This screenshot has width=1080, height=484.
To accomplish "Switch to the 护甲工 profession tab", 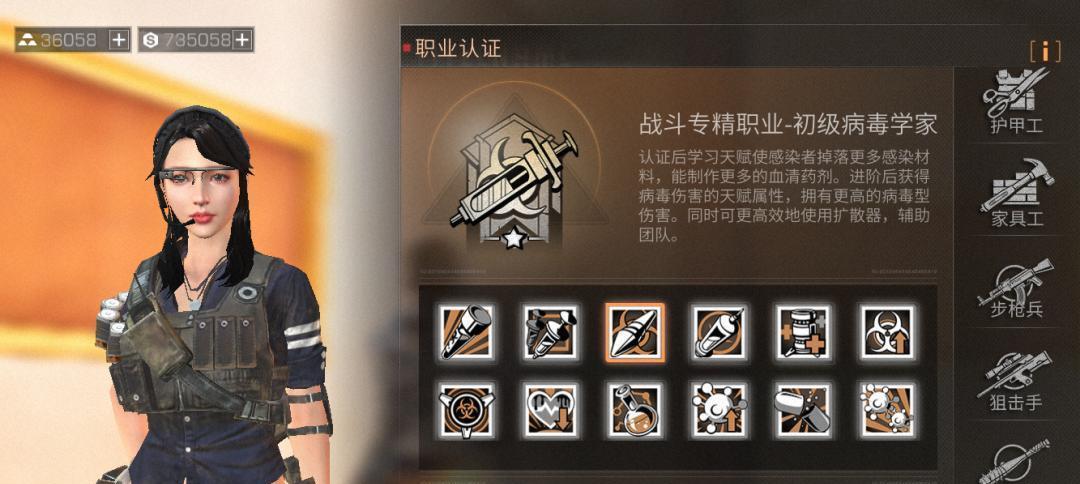I will [x=1017, y=102].
